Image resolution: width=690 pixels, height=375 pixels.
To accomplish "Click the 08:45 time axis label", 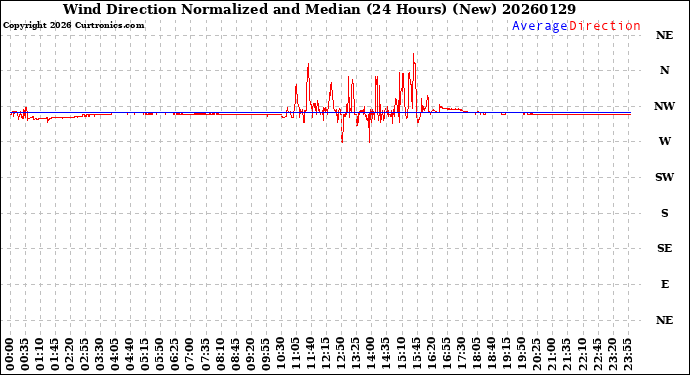I will click(236, 355).
